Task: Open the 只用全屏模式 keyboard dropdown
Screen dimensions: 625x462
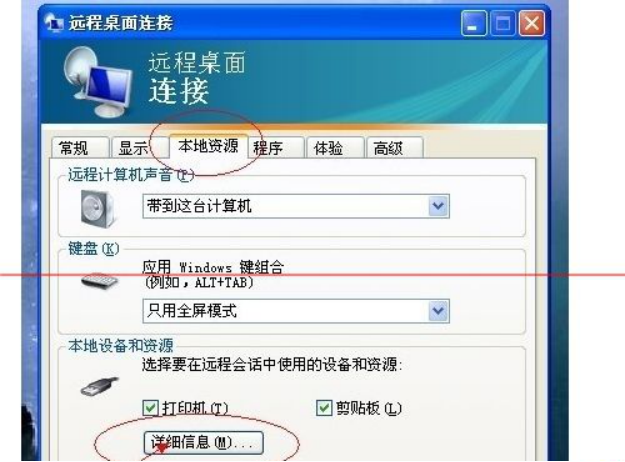Action: tap(296, 311)
